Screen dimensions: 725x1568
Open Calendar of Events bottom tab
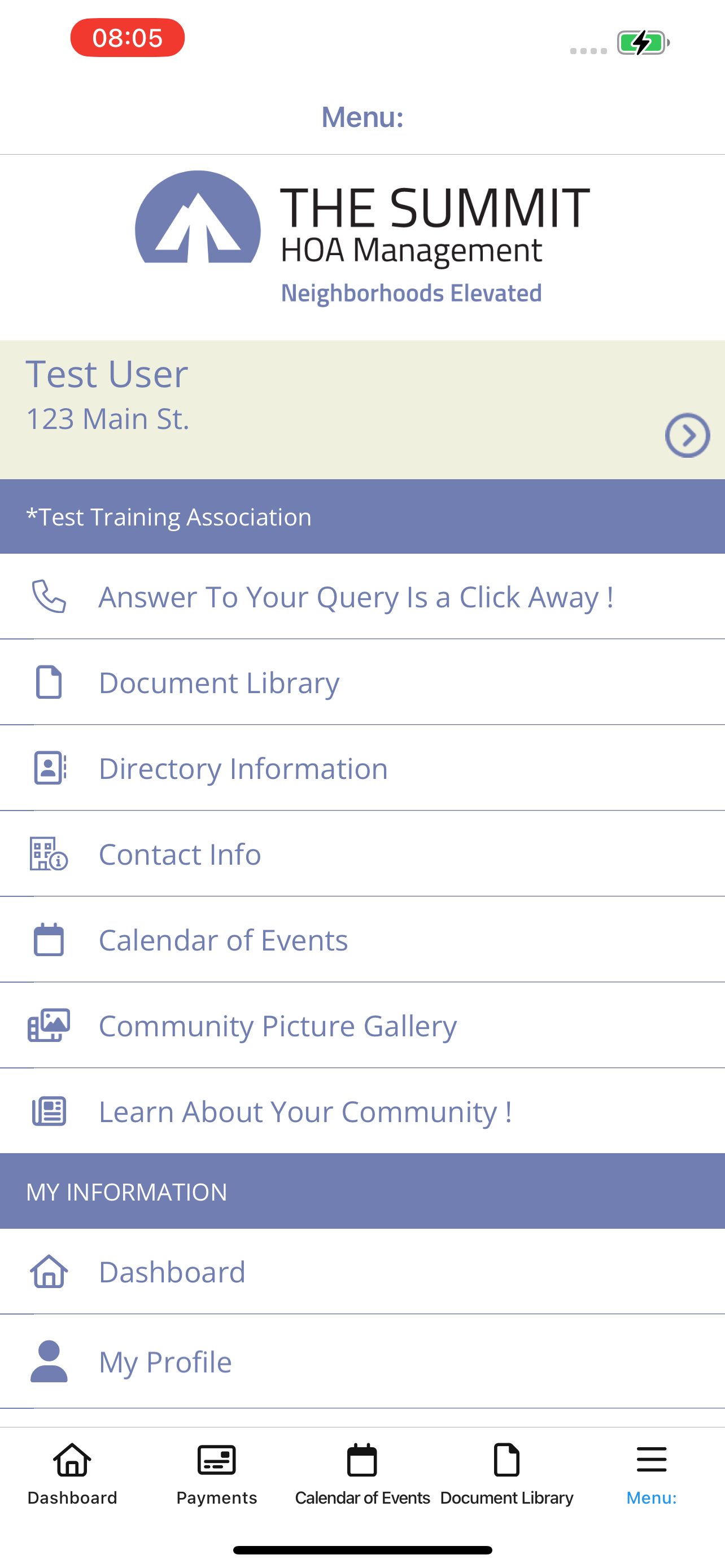click(362, 1474)
